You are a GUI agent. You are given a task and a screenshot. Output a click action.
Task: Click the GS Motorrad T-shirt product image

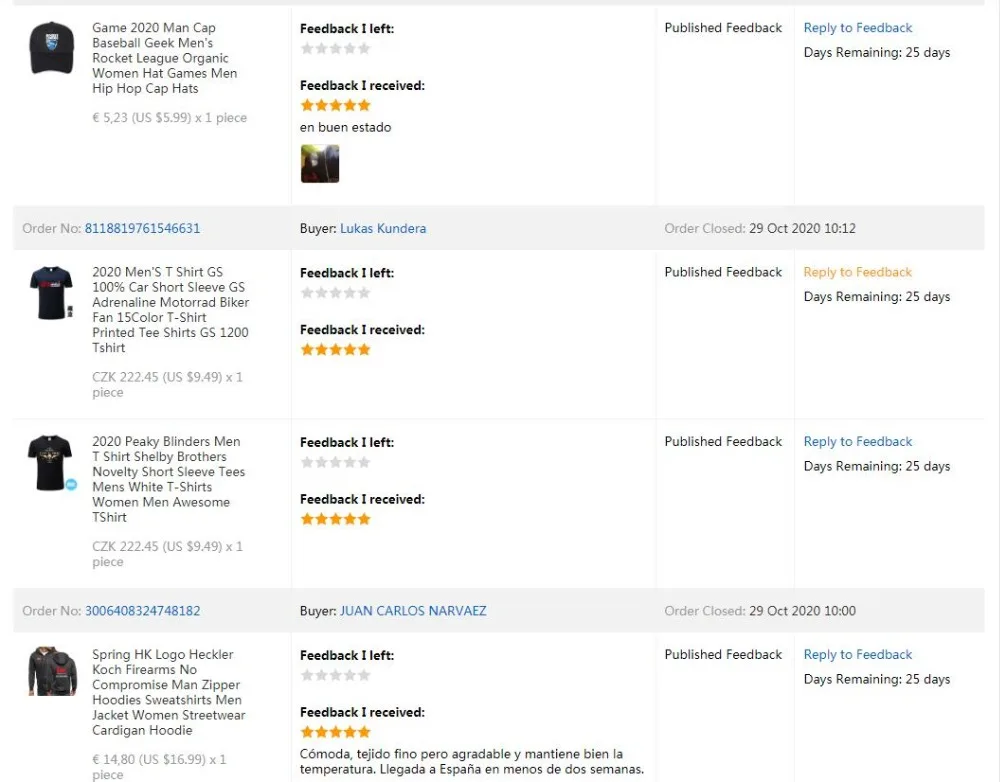[x=51, y=293]
